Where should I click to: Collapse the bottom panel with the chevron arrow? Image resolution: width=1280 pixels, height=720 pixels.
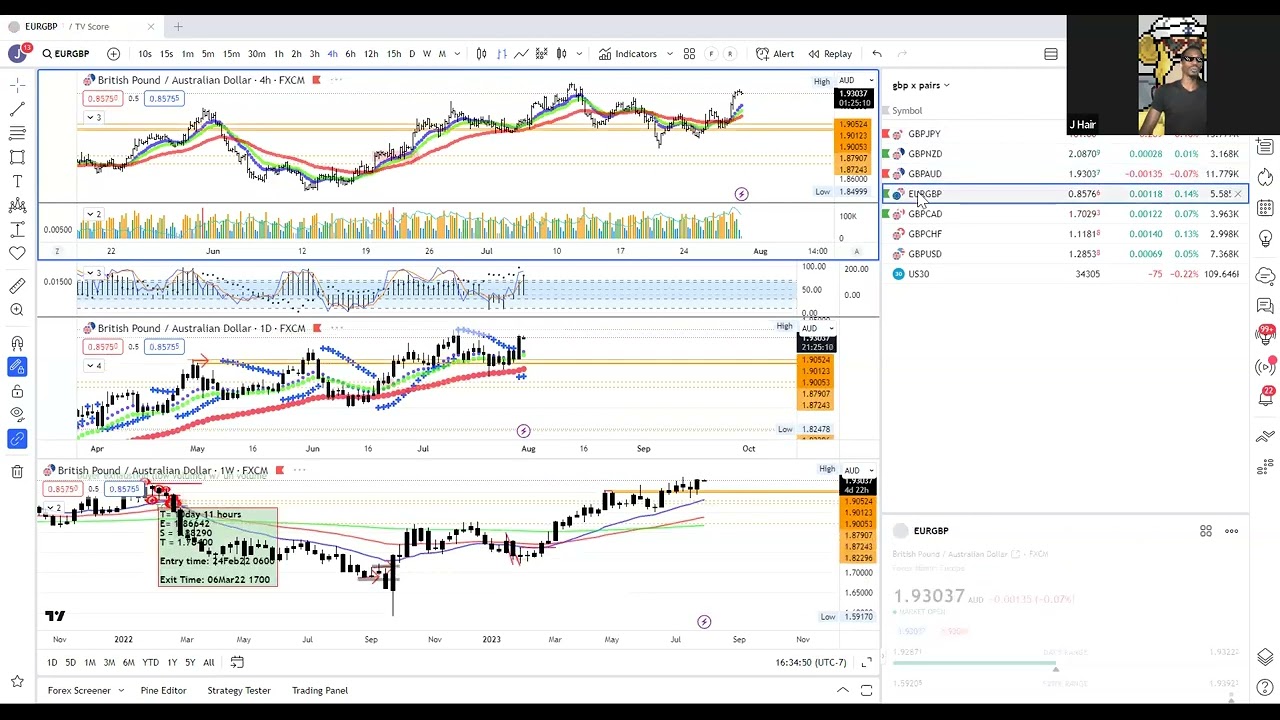click(843, 690)
